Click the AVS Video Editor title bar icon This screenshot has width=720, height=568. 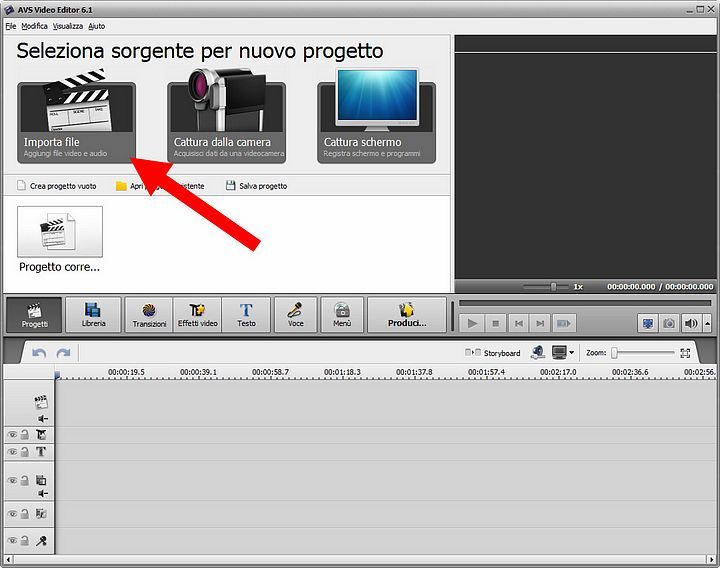click(9, 10)
